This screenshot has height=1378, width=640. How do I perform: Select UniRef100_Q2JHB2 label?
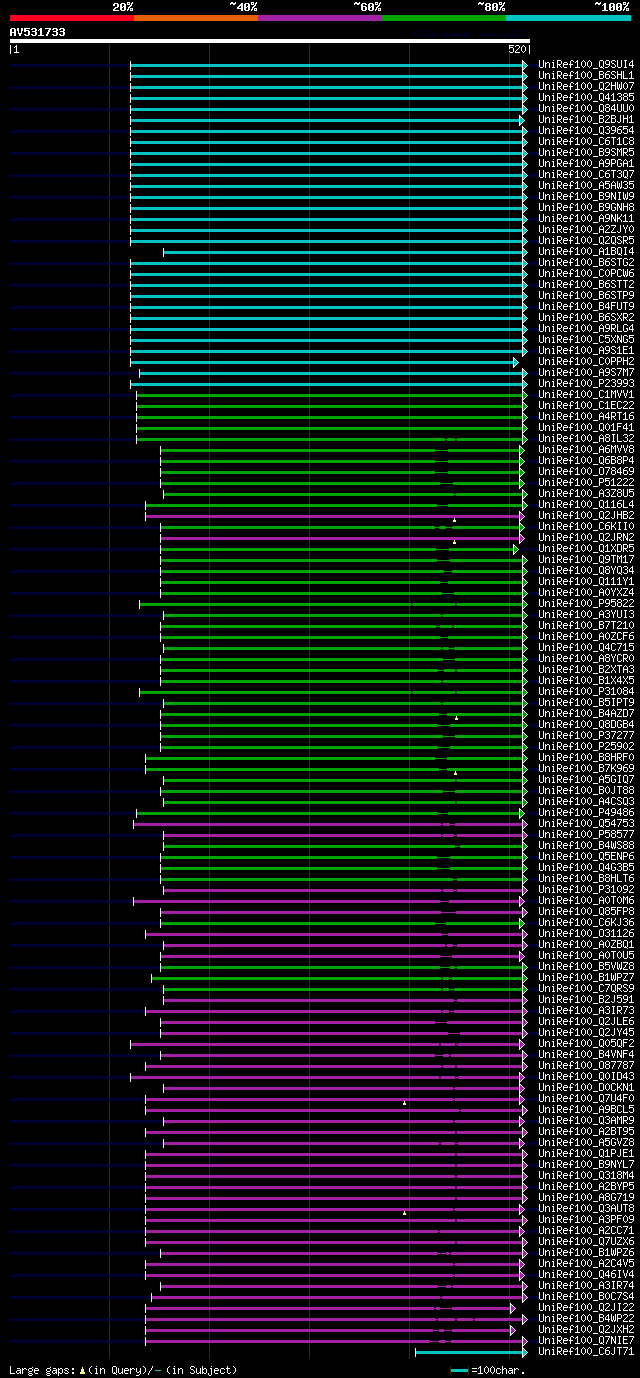[x=586, y=515]
